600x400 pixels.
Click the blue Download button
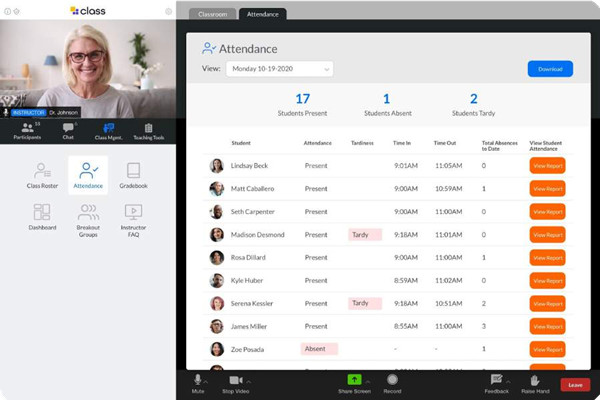tap(550, 69)
